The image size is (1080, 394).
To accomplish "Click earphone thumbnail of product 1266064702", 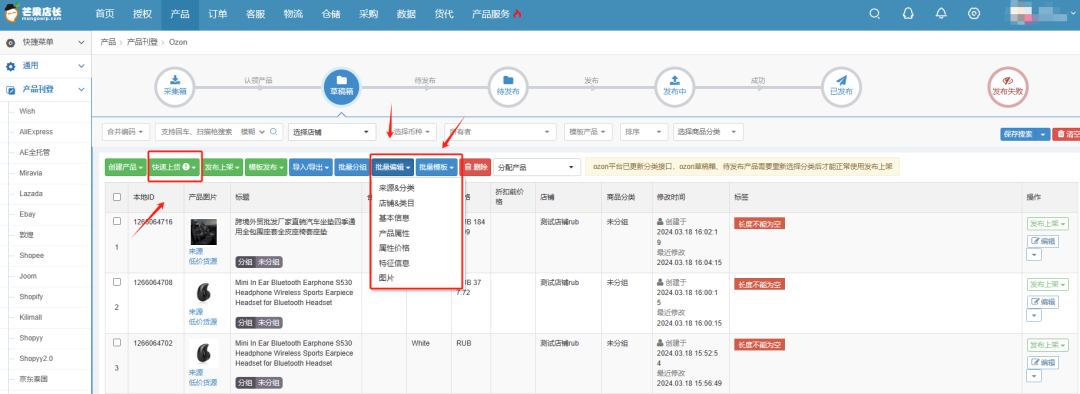I will [x=203, y=353].
